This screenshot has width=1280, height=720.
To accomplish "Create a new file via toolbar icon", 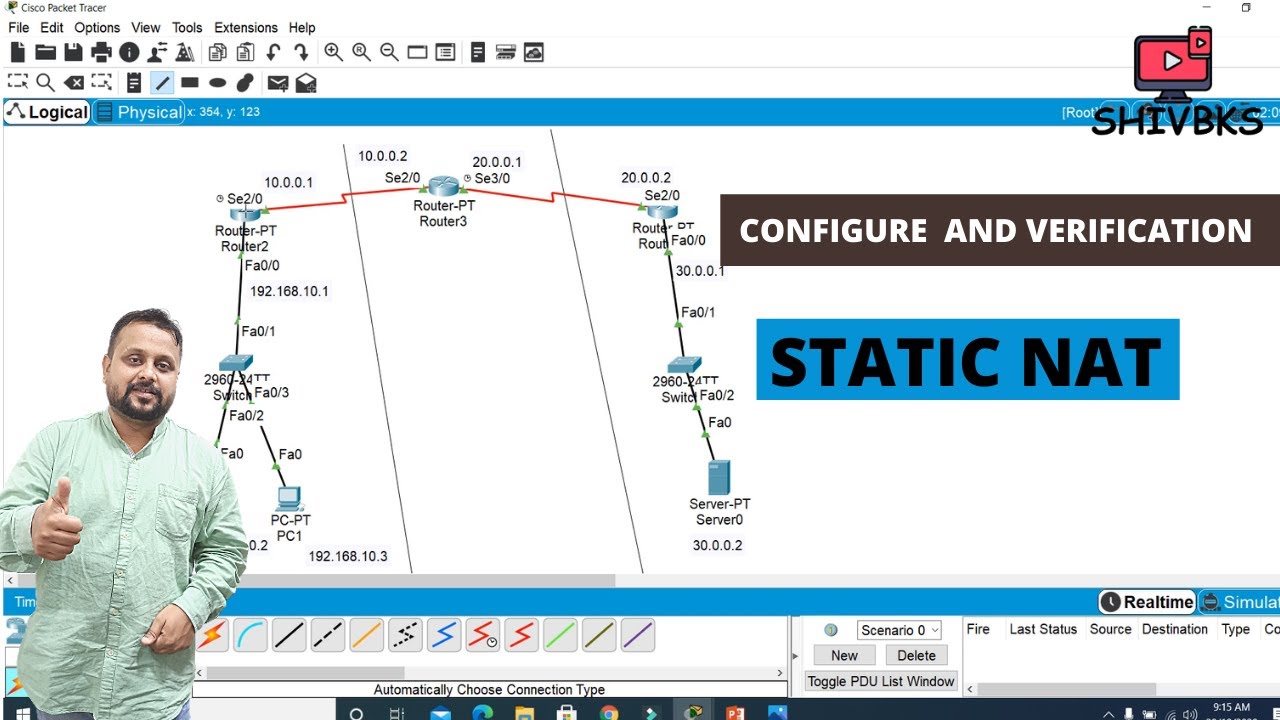I will (x=17, y=53).
